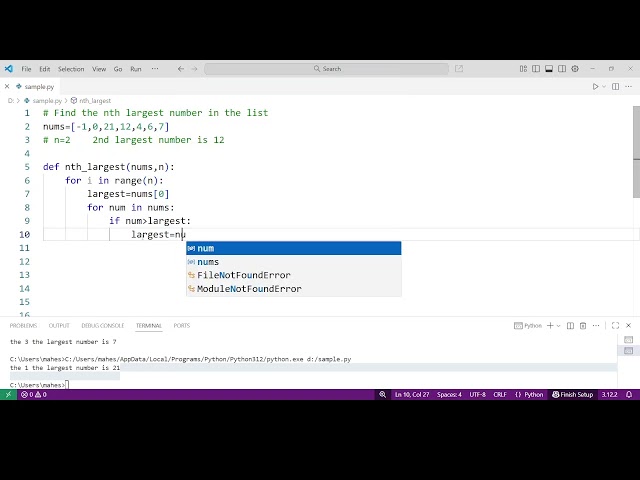This screenshot has height=480, width=640.
Task: Switch to the OUTPUT panel tab
Action: (x=59, y=325)
